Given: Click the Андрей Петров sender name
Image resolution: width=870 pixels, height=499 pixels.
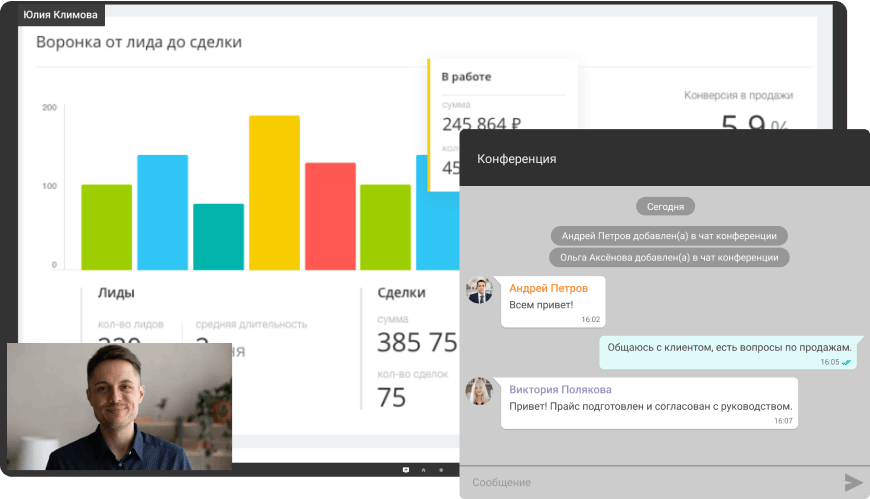Looking at the screenshot, I should coord(548,288).
